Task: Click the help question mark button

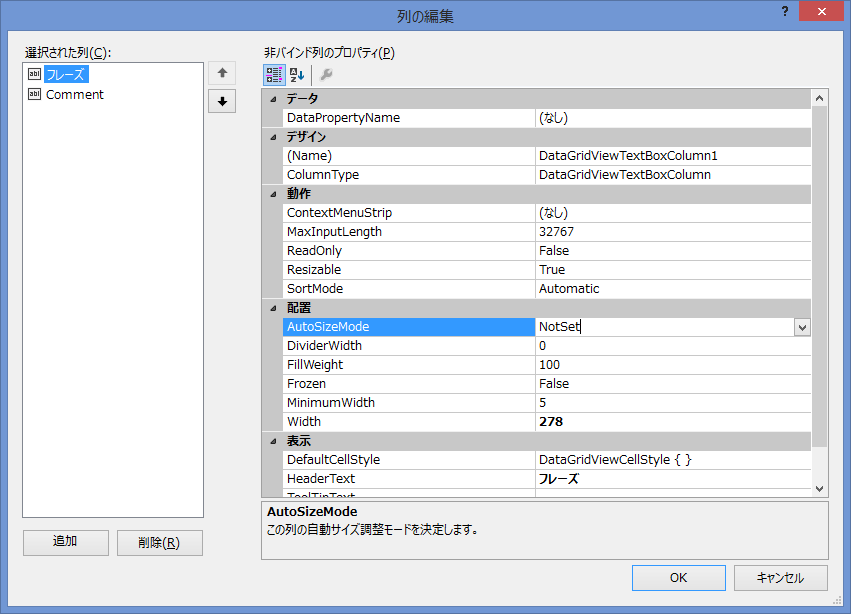Action: [785, 11]
